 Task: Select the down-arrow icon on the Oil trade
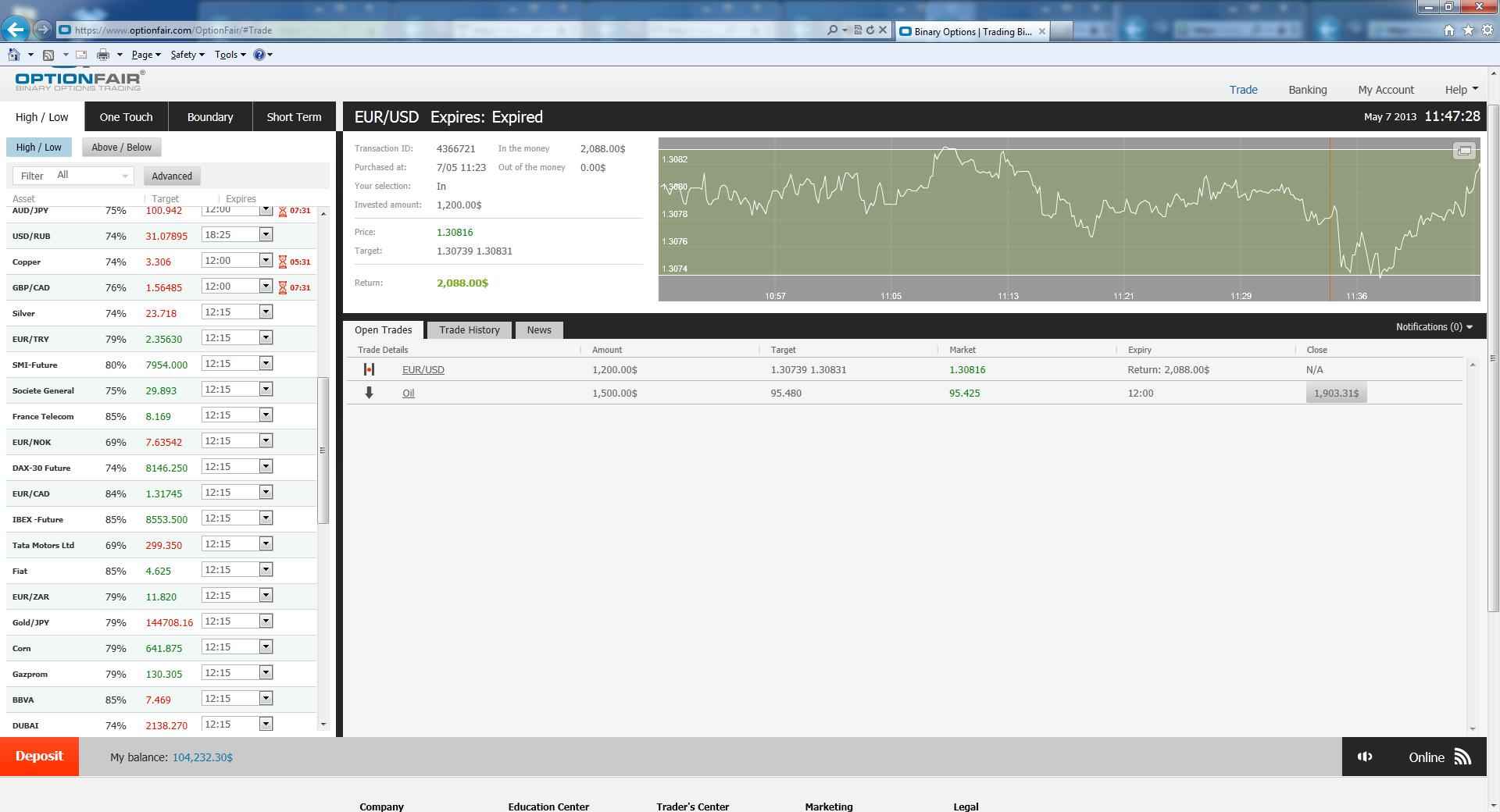click(370, 393)
